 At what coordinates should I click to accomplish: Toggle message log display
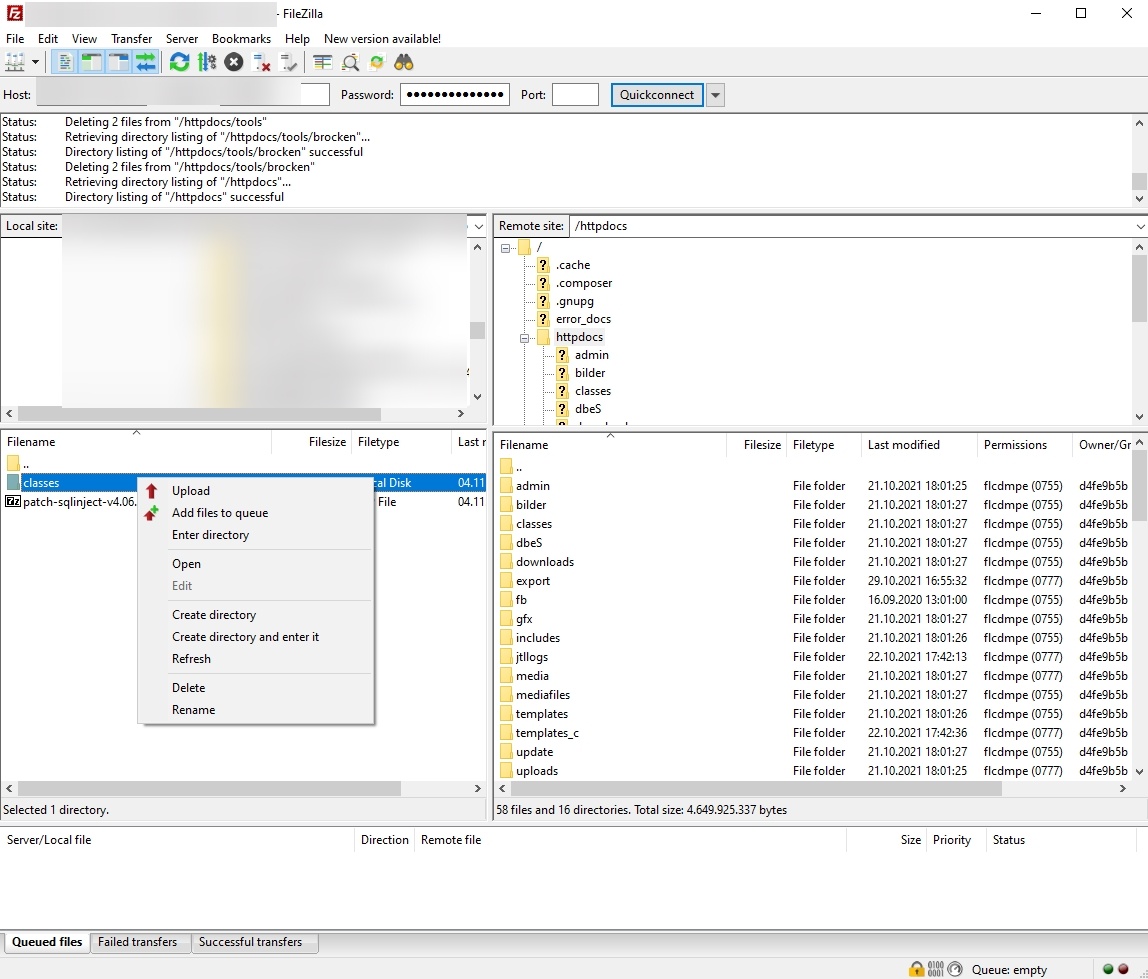tap(64, 62)
